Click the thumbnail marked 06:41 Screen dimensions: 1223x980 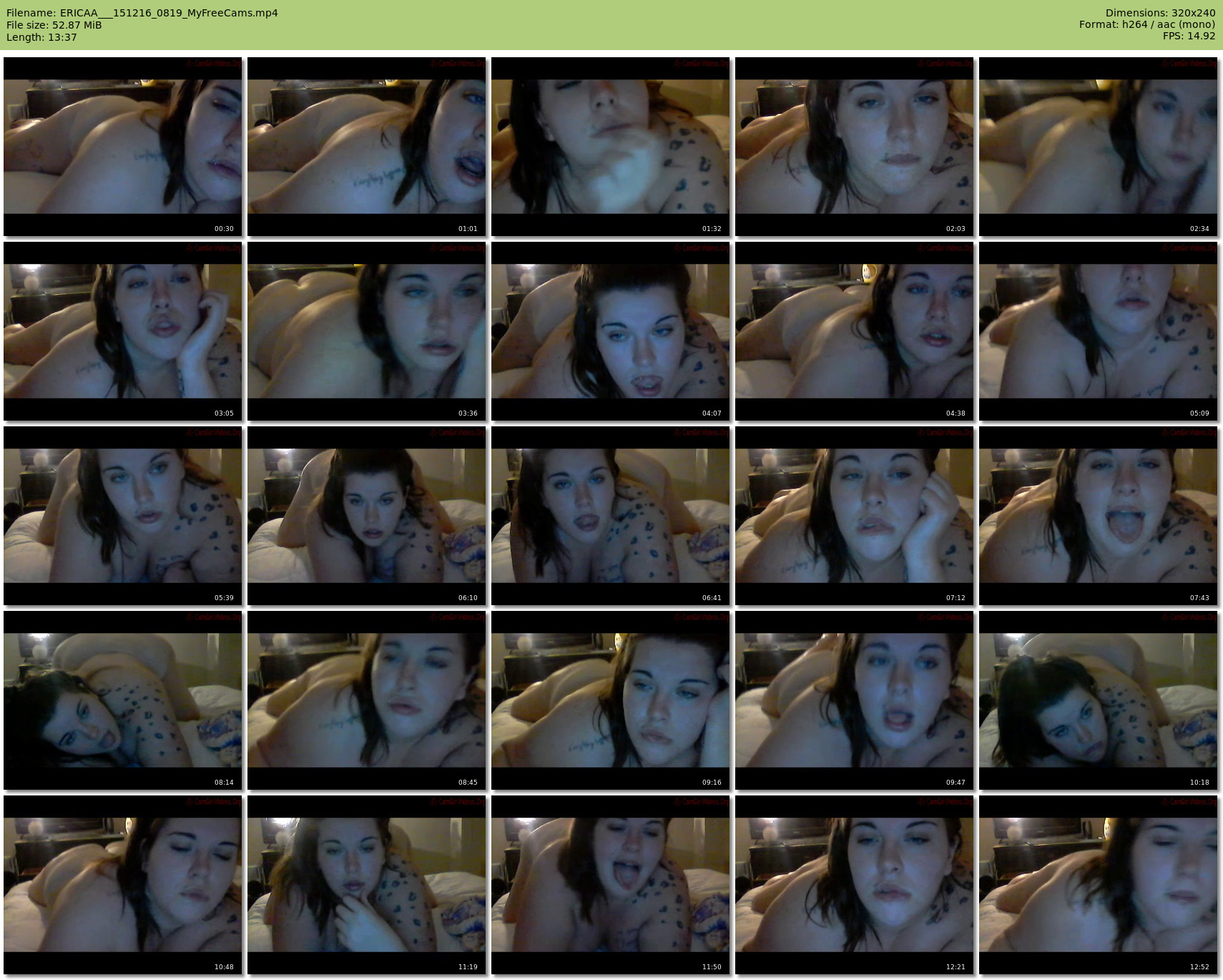click(611, 516)
